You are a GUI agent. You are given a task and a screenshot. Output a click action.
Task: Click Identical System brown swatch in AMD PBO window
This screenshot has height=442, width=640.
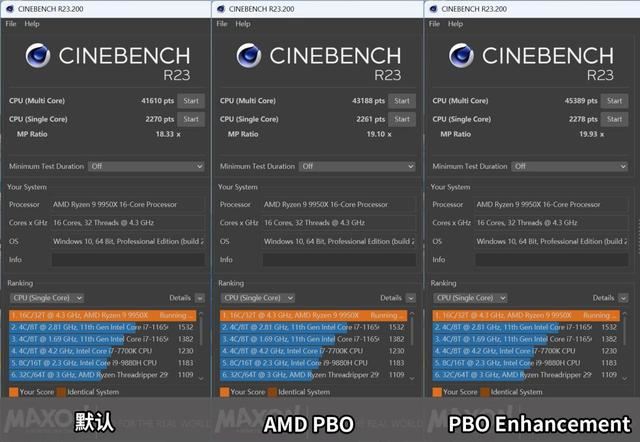pyautogui.click(x=272, y=392)
